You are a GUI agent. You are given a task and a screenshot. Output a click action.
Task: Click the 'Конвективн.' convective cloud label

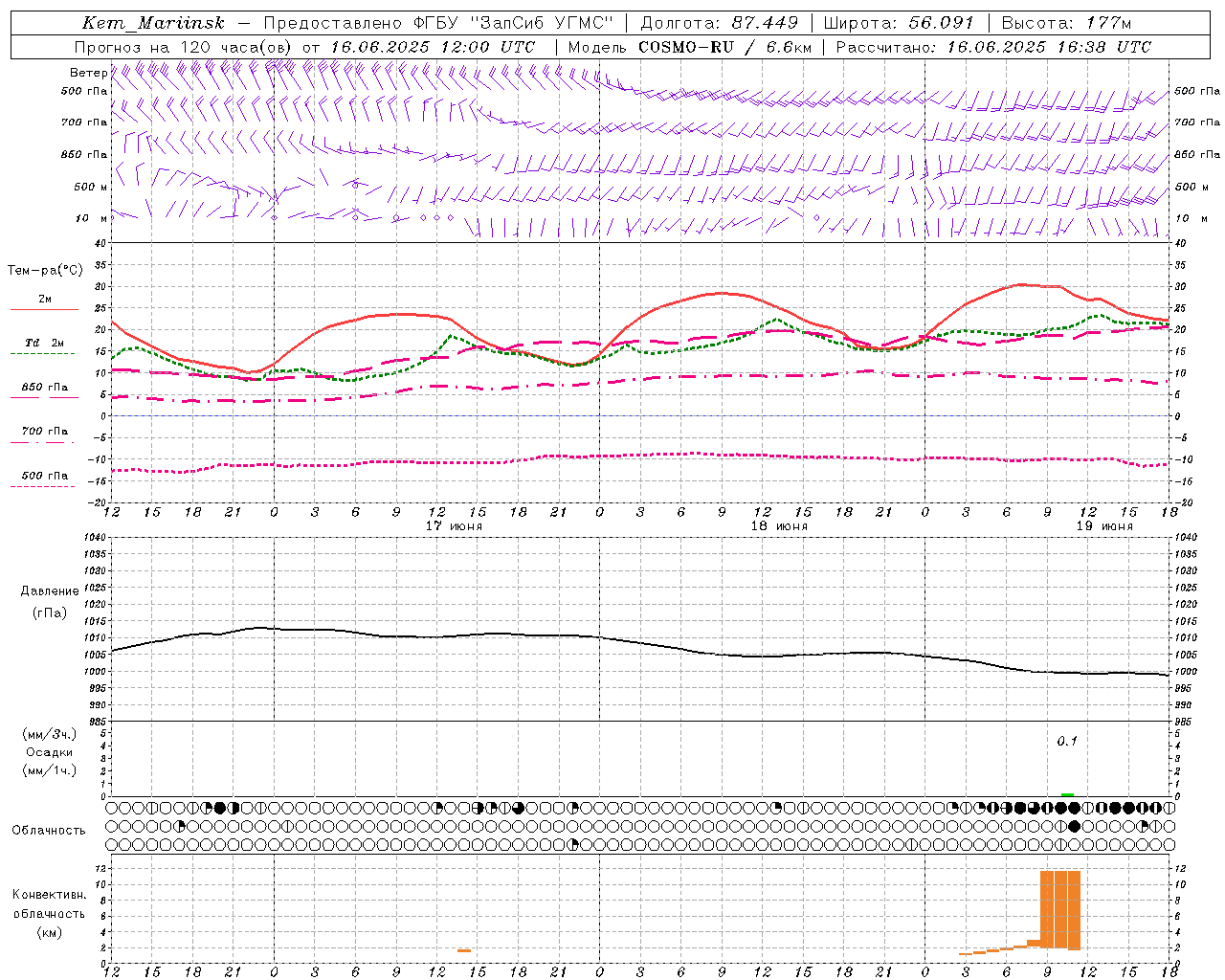point(49,895)
